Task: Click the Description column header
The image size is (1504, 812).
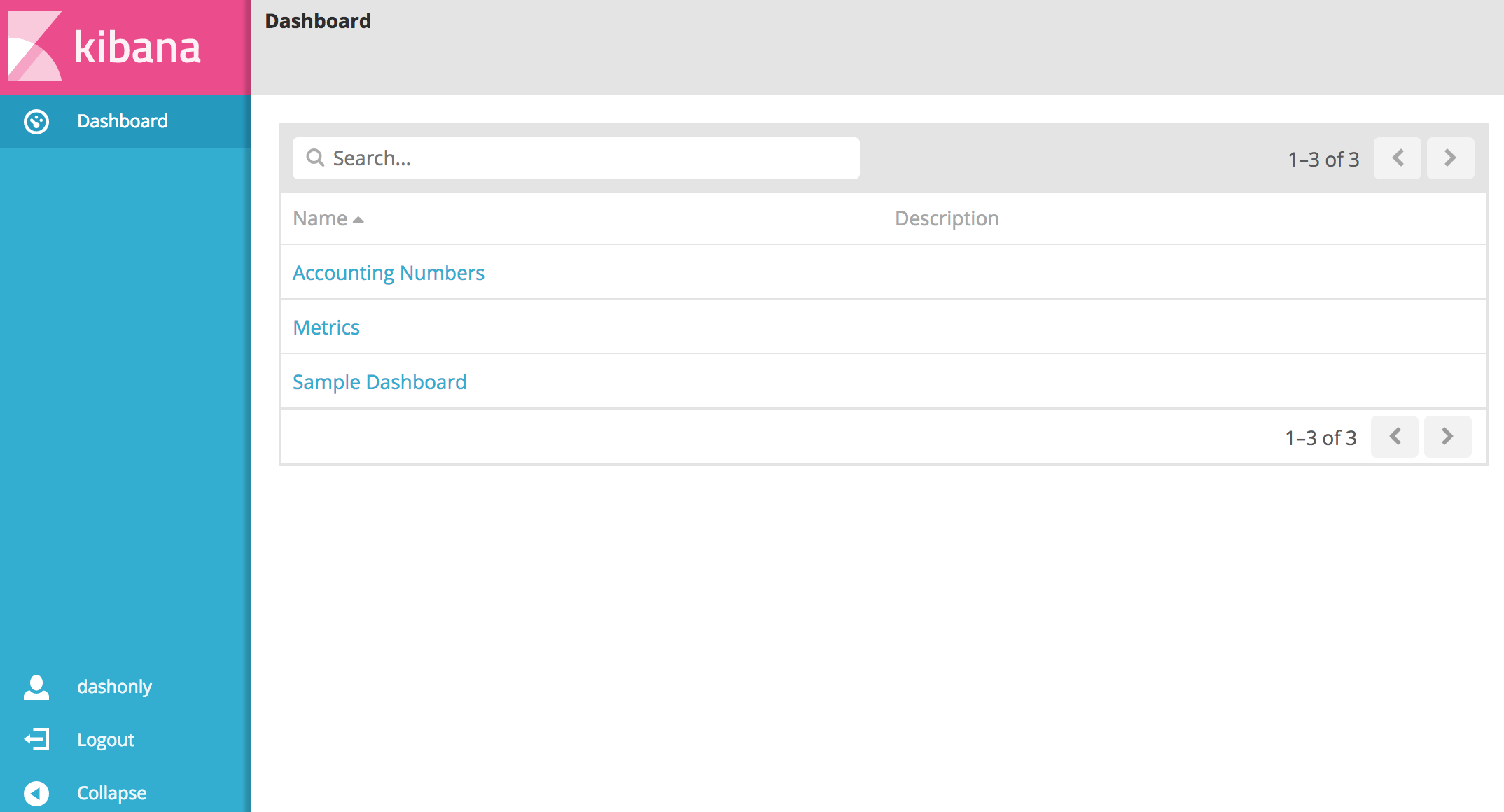Action: [947, 218]
